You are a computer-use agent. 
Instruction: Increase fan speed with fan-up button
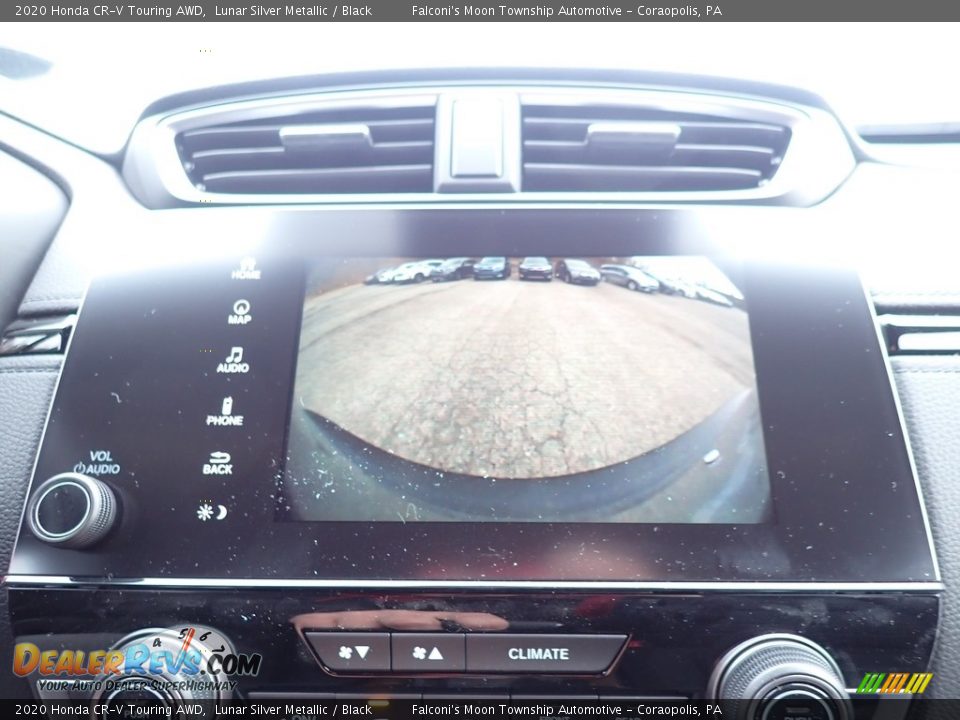tap(427, 653)
